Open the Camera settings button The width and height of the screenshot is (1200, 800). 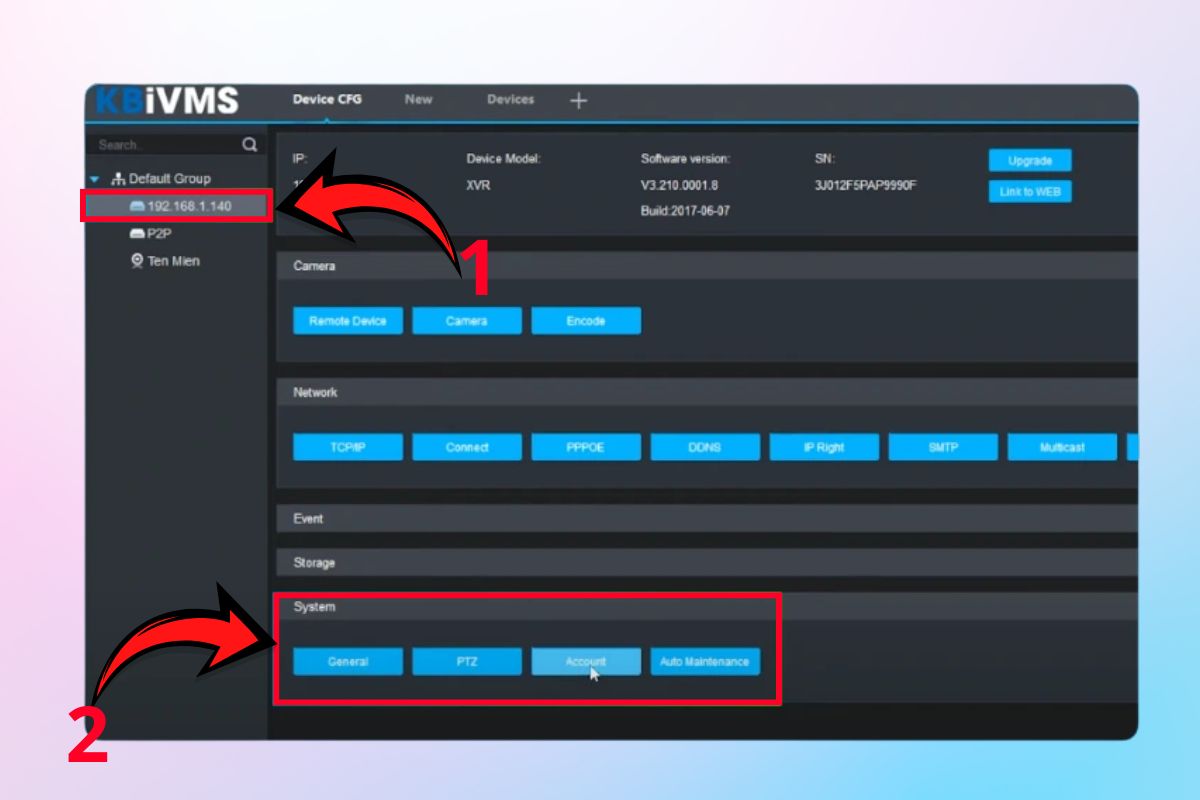[x=467, y=321]
